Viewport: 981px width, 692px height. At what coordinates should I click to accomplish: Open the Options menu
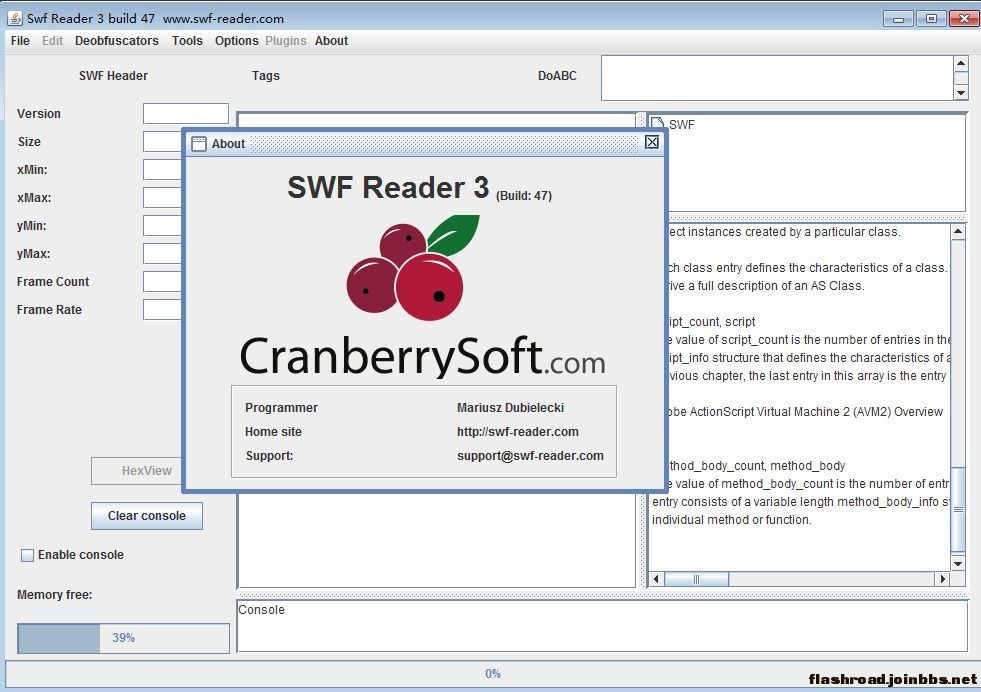pyautogui.click(x=236, y=41)
